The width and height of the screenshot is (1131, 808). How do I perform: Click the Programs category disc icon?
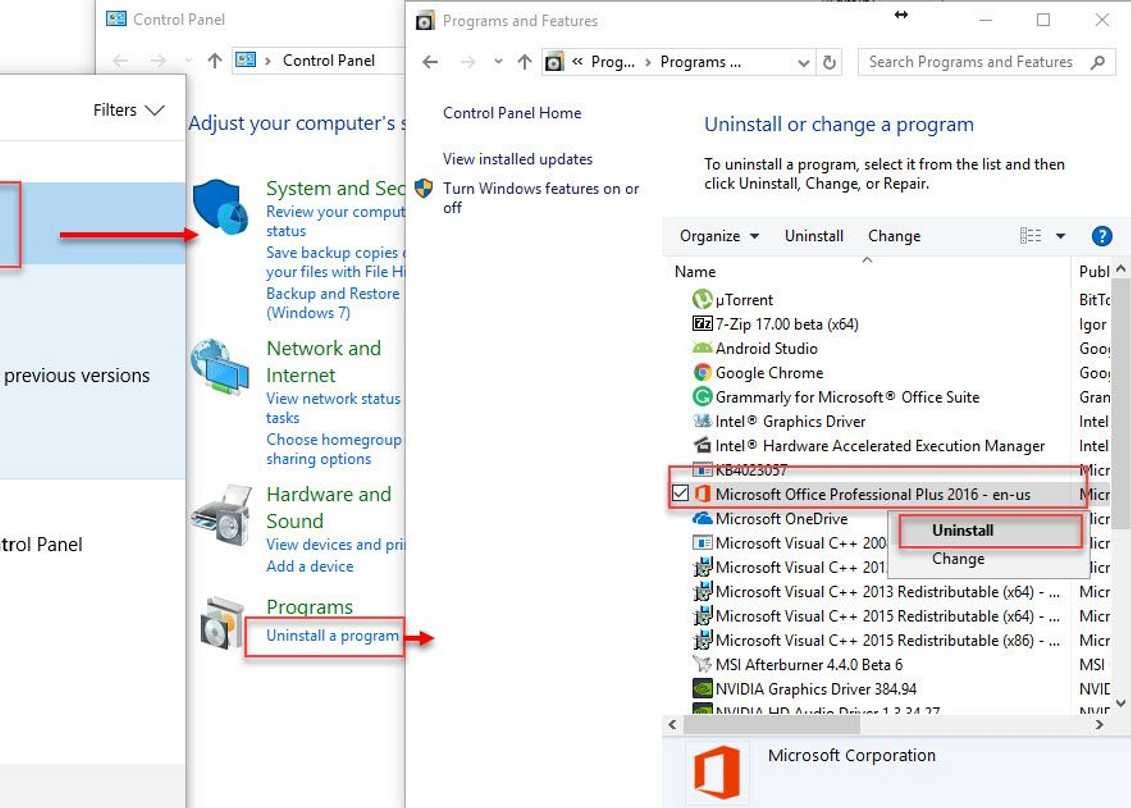coord(223,623)
